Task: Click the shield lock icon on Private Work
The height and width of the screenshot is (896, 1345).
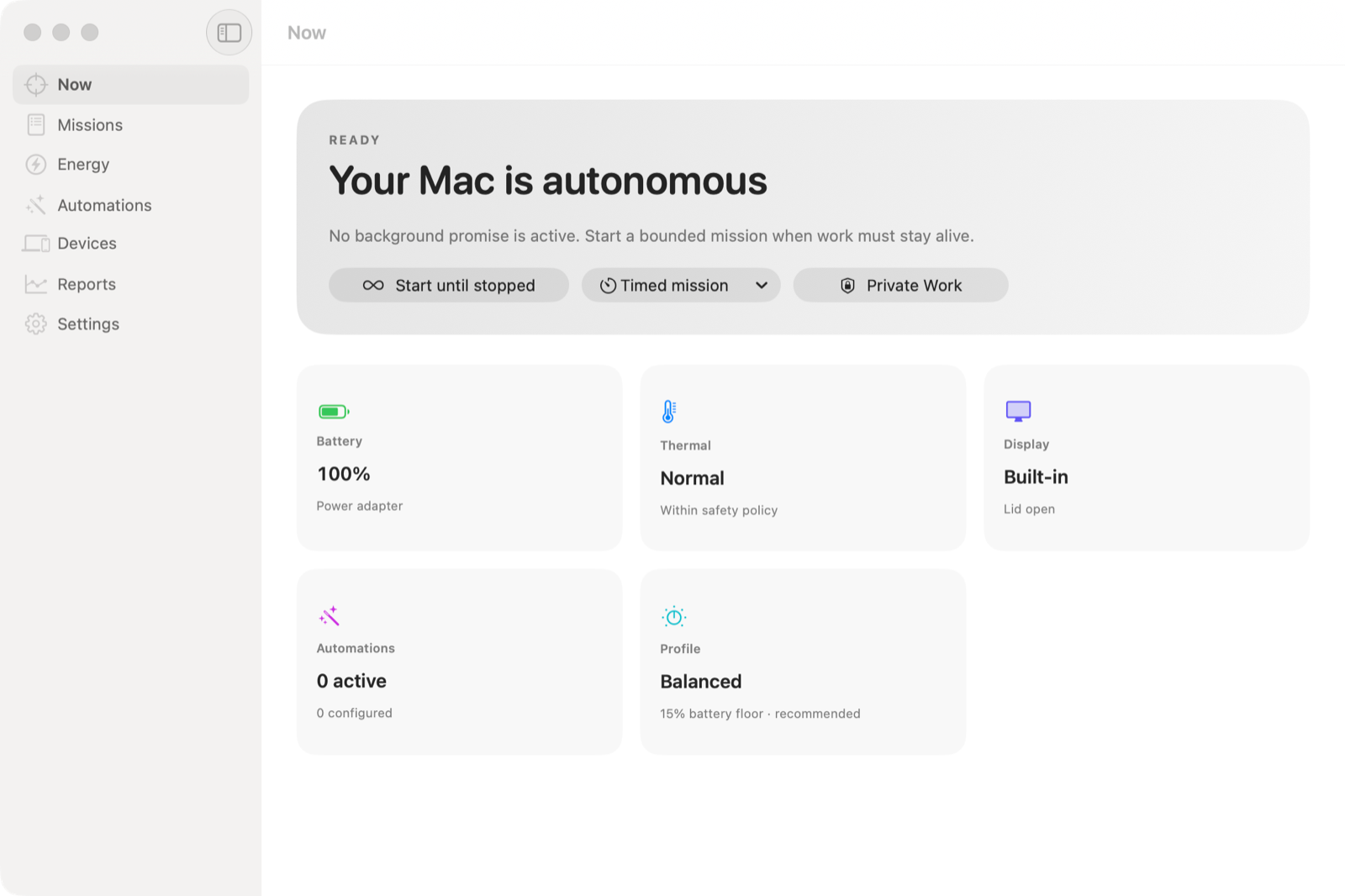Action: tap(847, 286)
